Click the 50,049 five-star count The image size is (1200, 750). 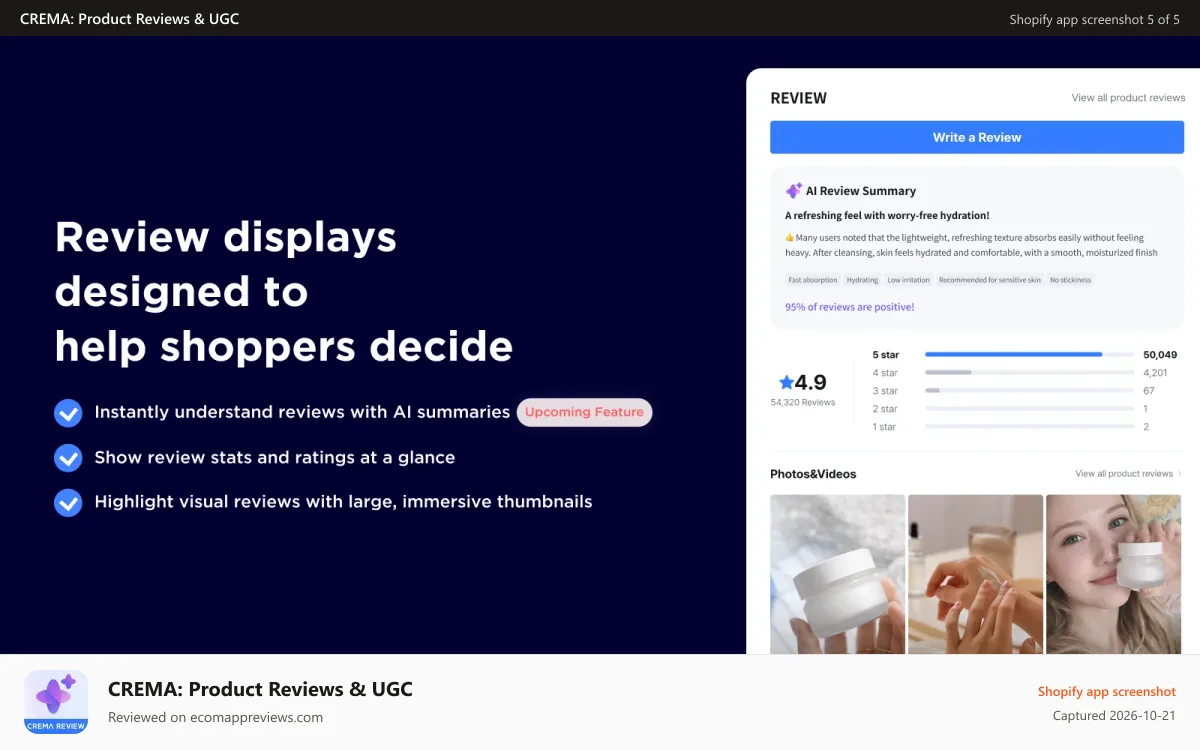point(1160,355)
